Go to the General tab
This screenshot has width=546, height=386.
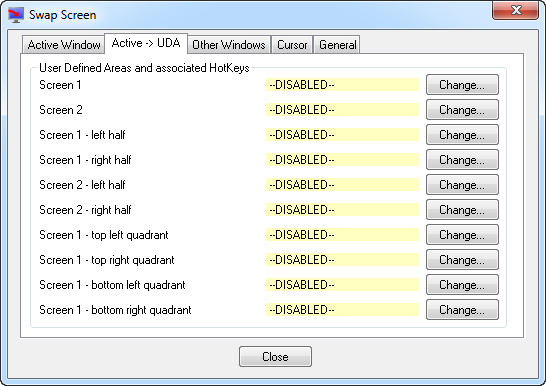click(337, 45)
